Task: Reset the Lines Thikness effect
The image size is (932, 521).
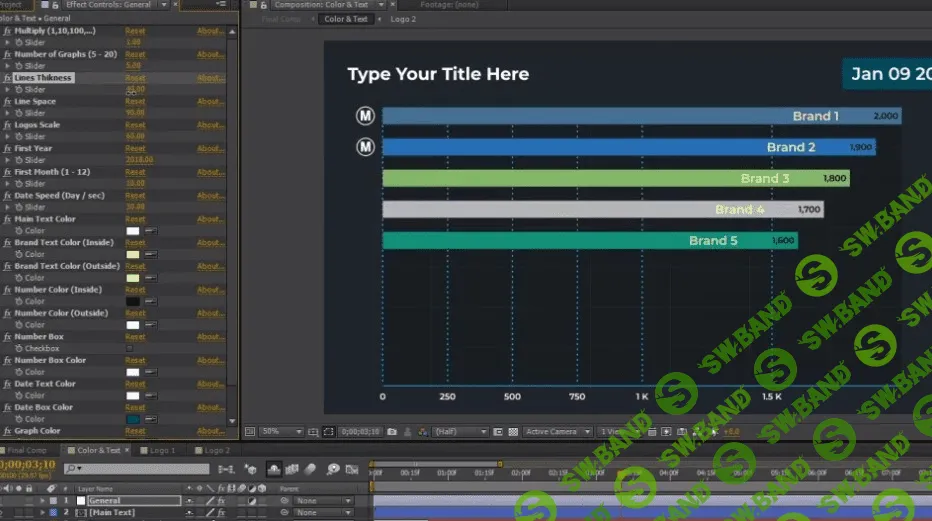Action: point(135,78)
